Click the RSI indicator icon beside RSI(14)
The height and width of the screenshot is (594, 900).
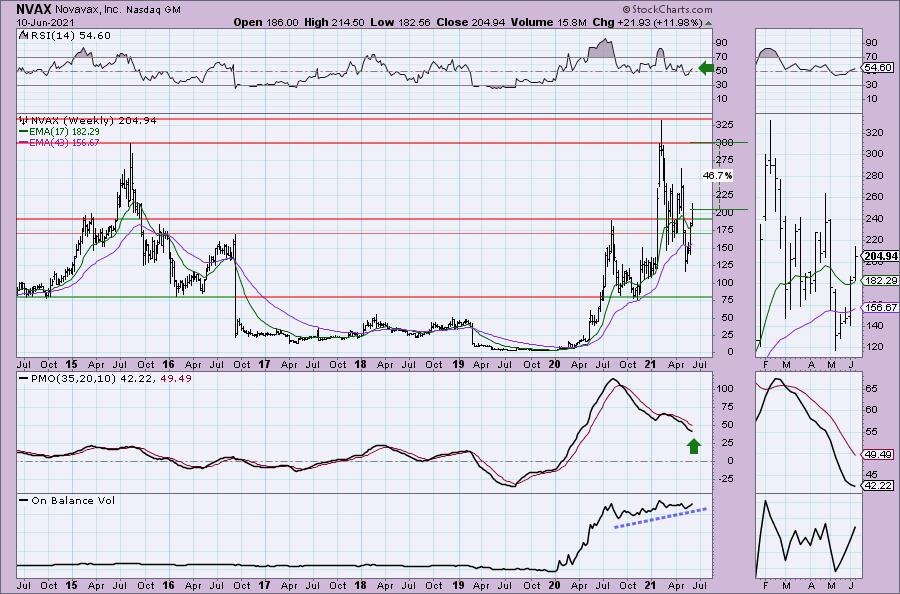(x=22, y=36)
